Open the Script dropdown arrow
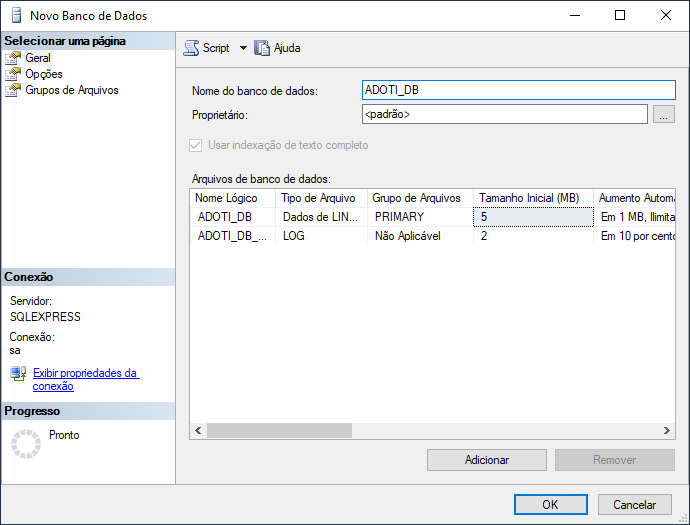The height and width of the screenshot is (525, 690). click(243, 48)
